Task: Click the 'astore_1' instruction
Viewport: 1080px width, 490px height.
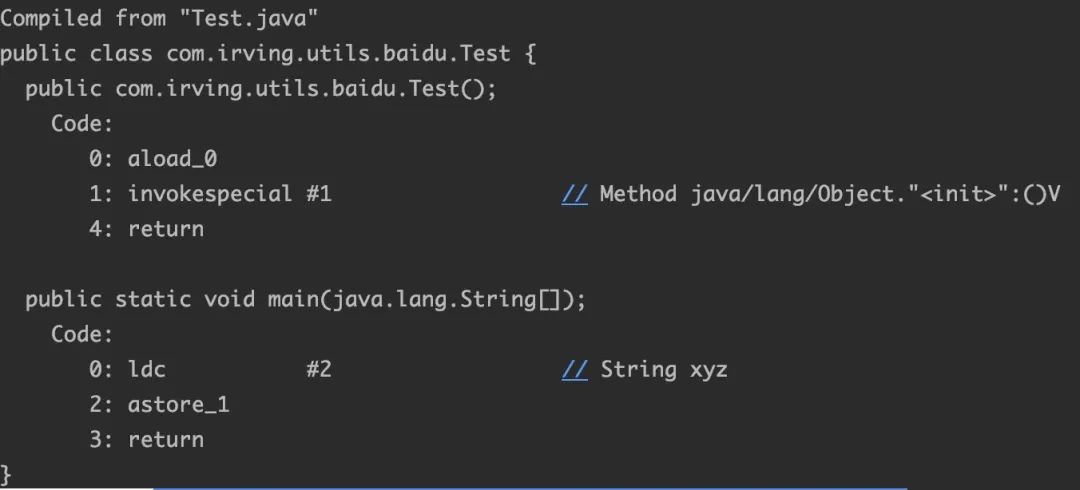Action: [178, 405]
